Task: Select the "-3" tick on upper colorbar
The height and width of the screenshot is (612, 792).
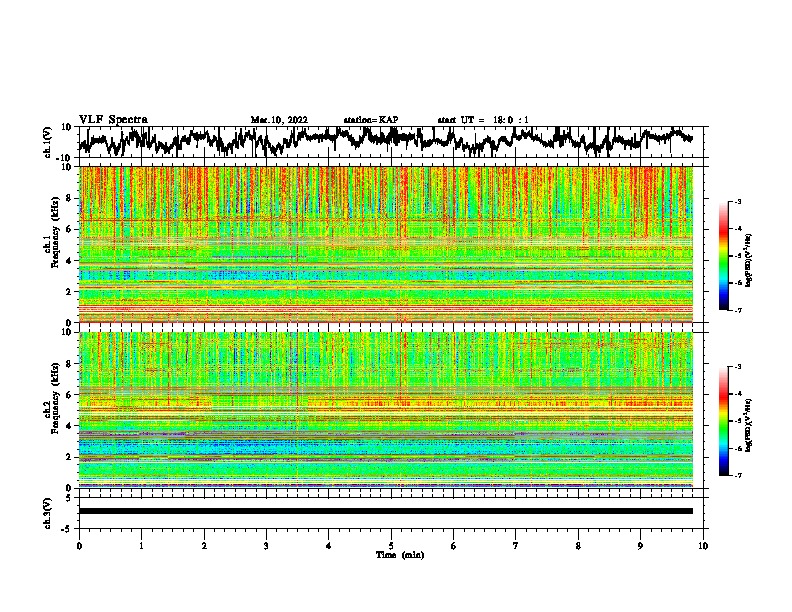Action: point(737,202)
